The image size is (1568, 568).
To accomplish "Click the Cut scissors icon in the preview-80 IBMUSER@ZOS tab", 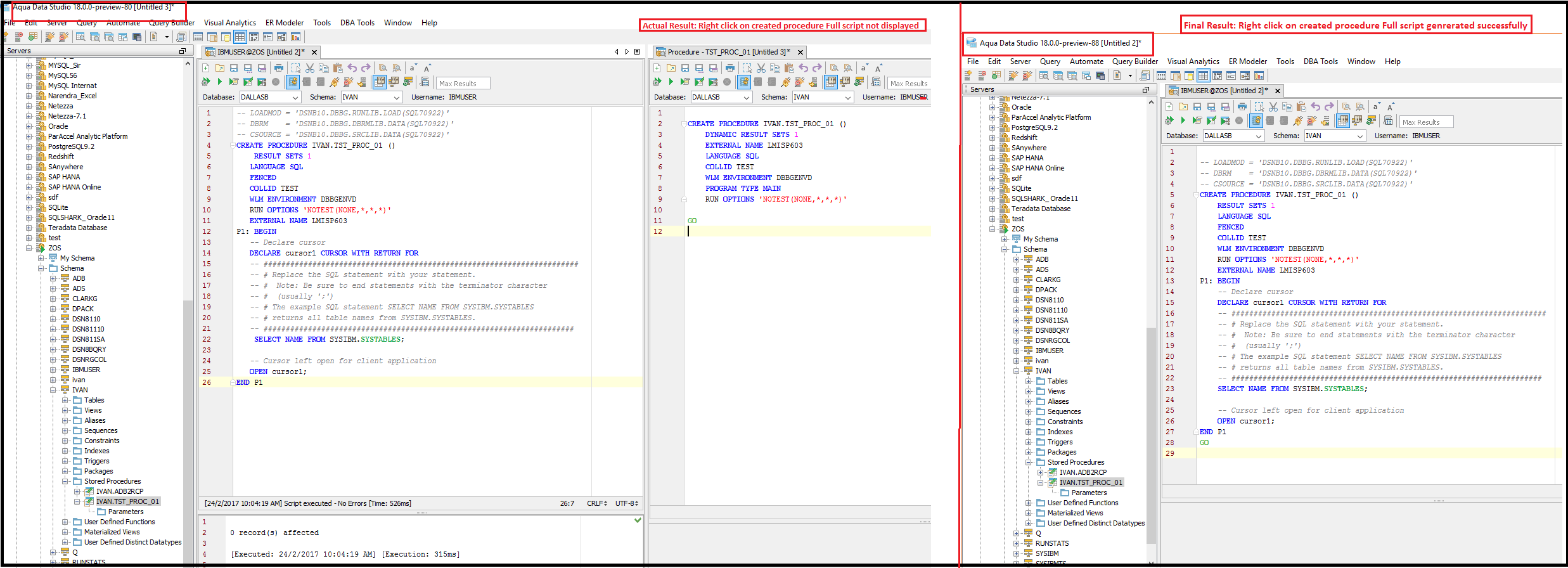I will (310, 68).
